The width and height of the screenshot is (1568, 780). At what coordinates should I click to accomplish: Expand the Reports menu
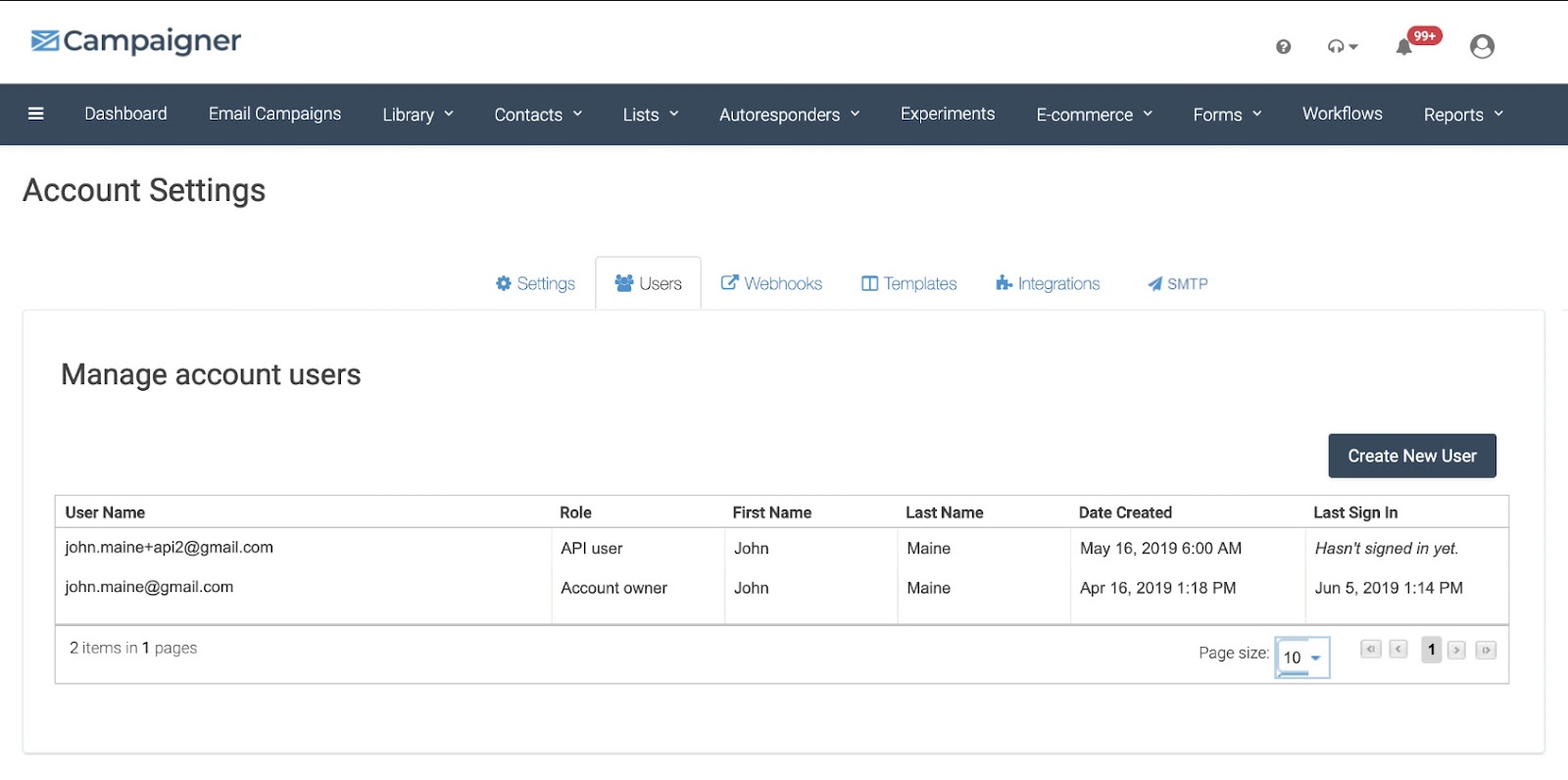point(1463,115)
